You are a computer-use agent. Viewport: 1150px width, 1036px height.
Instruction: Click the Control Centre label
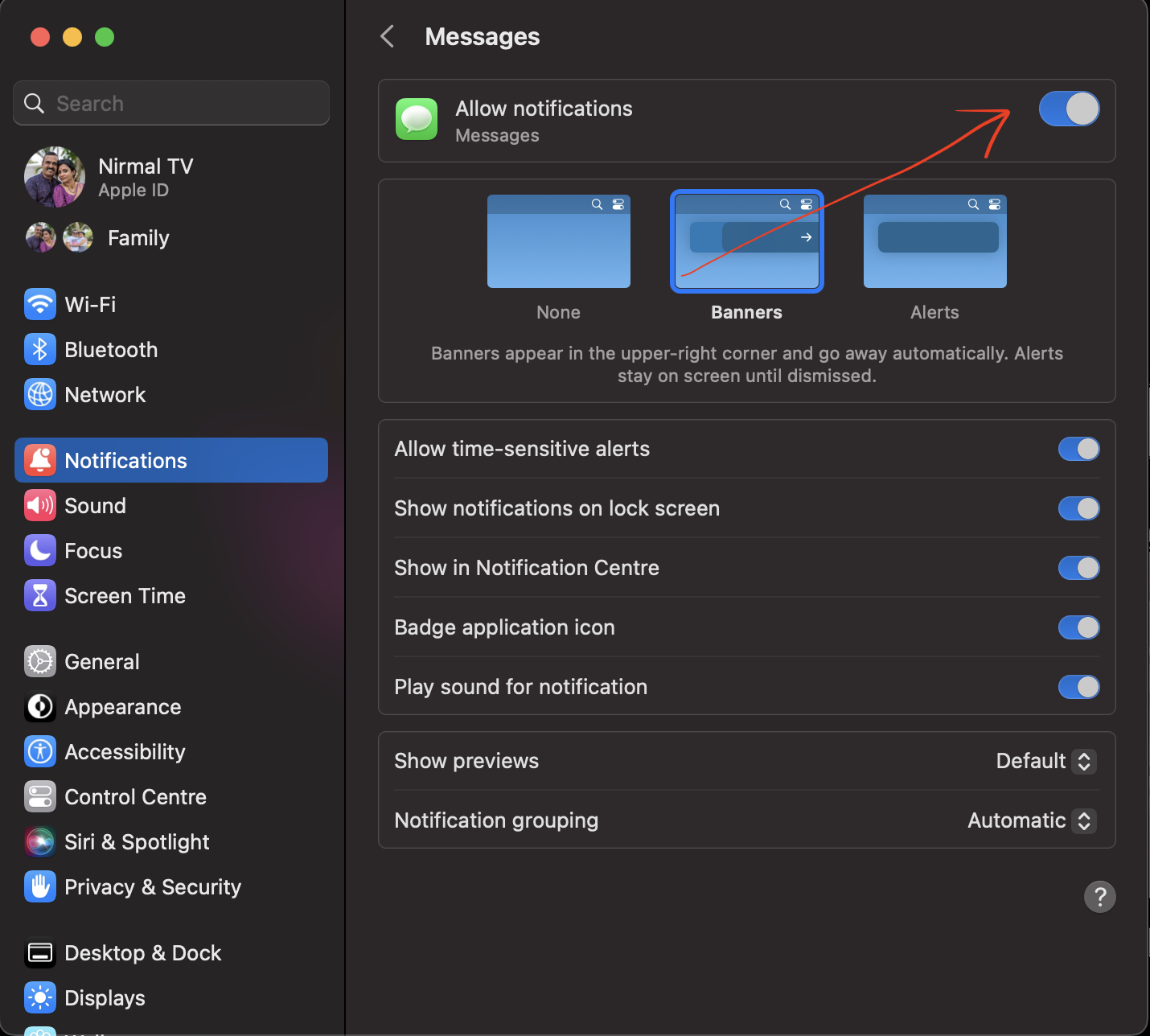click(136, 796)
